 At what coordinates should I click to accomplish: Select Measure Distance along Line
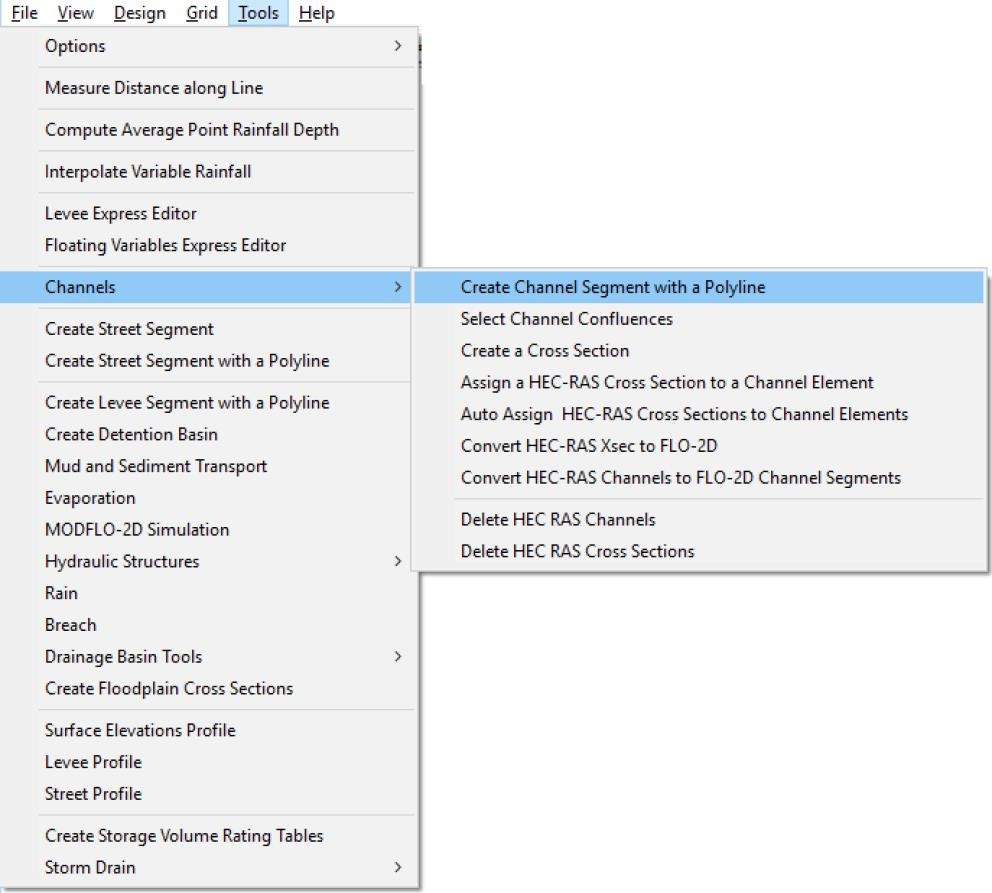point(153,88)
